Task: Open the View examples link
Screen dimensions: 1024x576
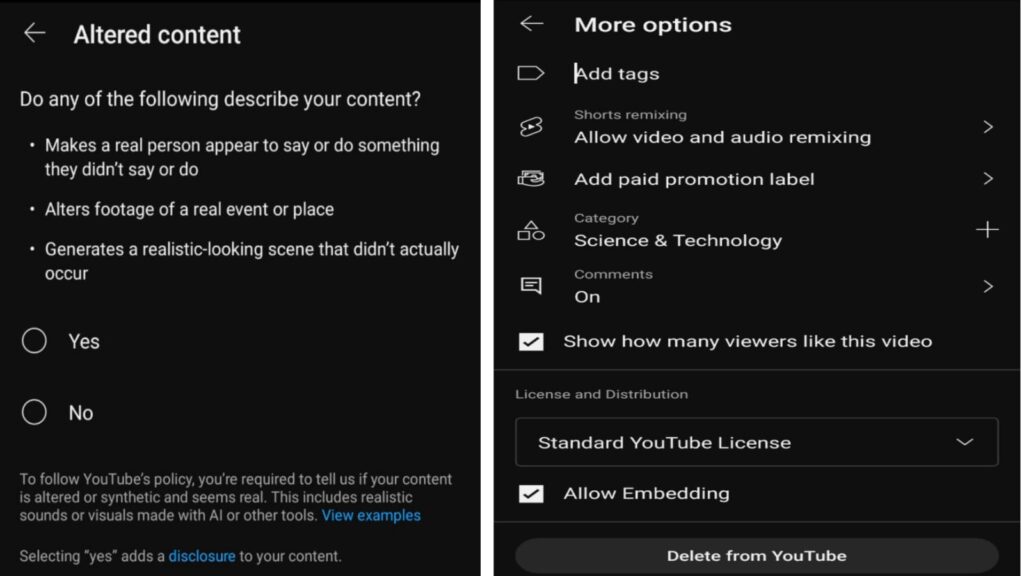Action: [x=371, y=516]
